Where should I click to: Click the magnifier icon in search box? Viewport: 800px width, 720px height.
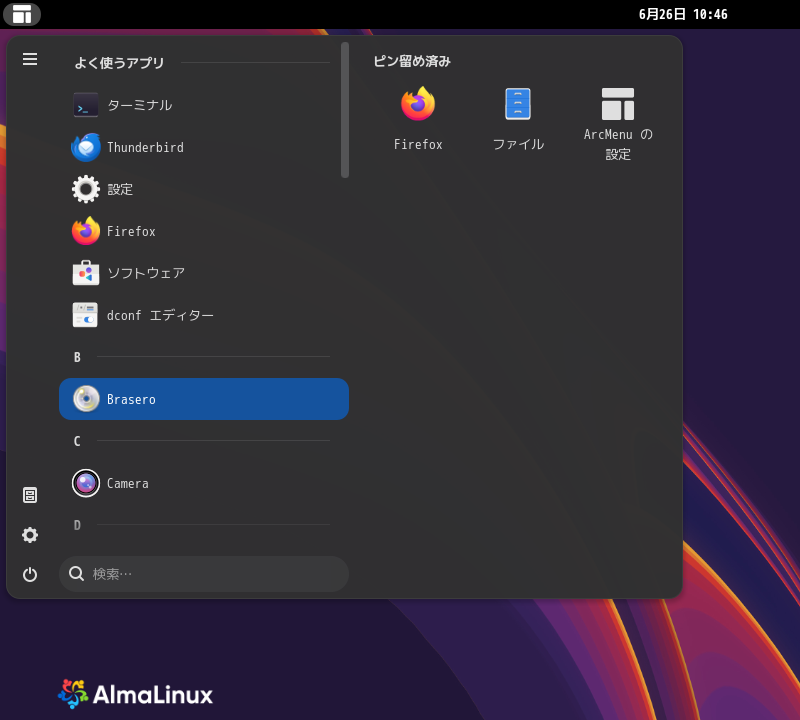(77, 574)
